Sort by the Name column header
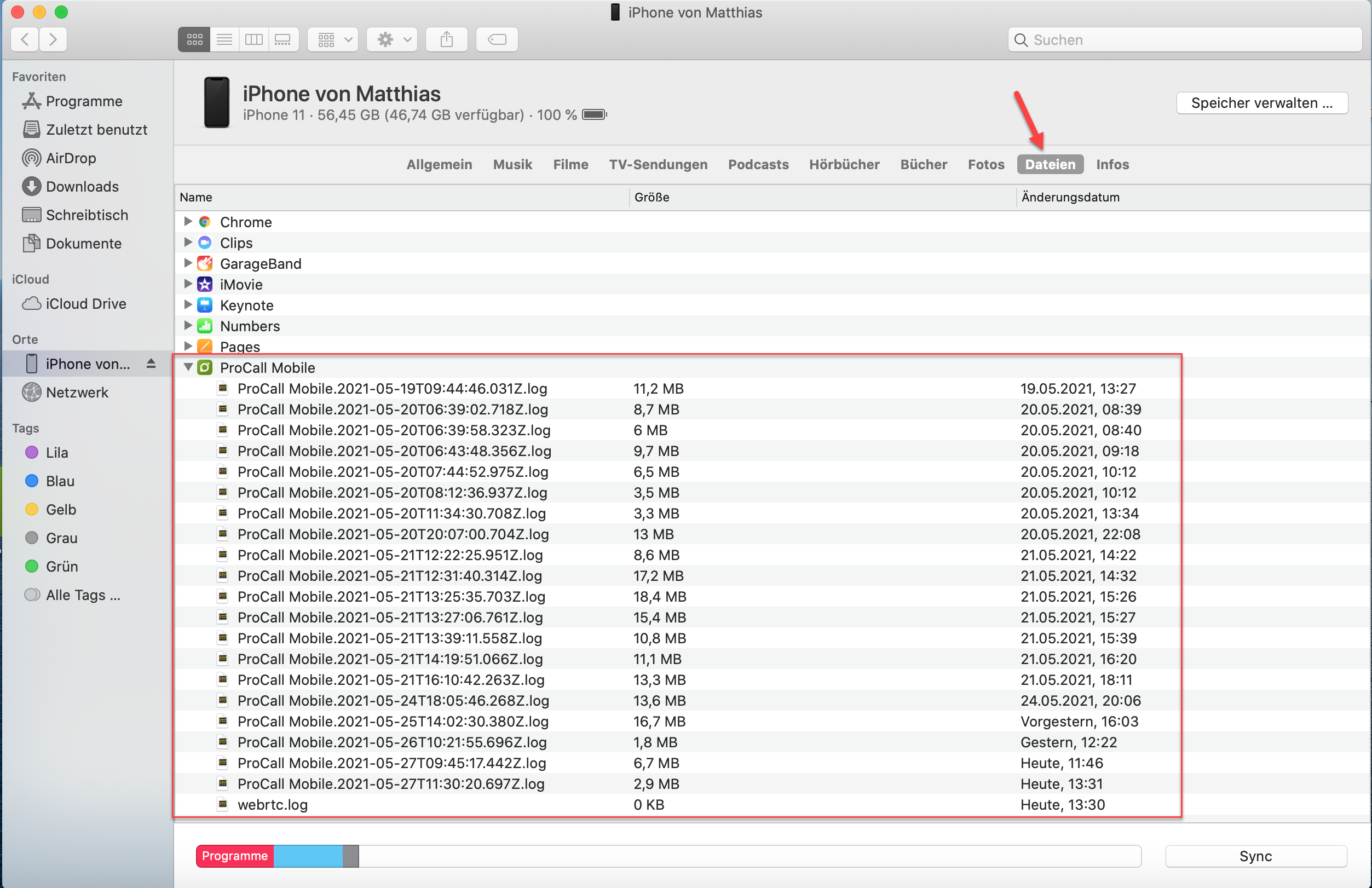The height and width of the screenshot is (888, 1372). pos(401,197)
